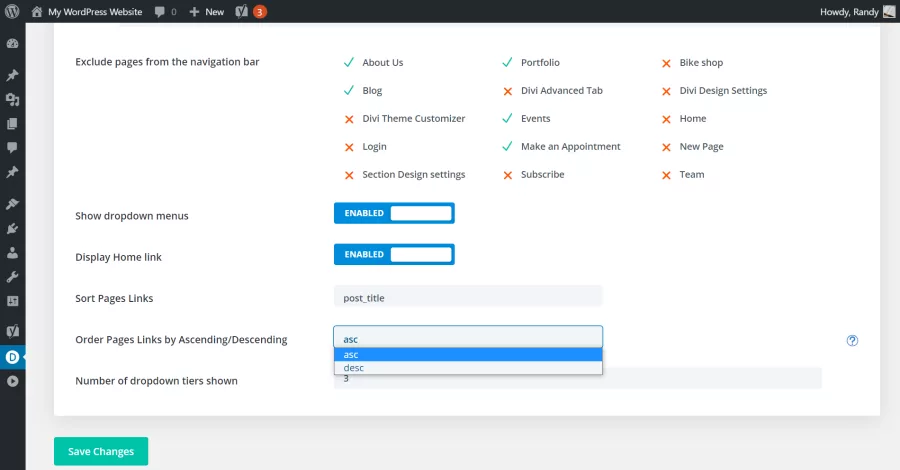
Task: Toggle Subscribe page exclusion
Action: coord(507,175)
